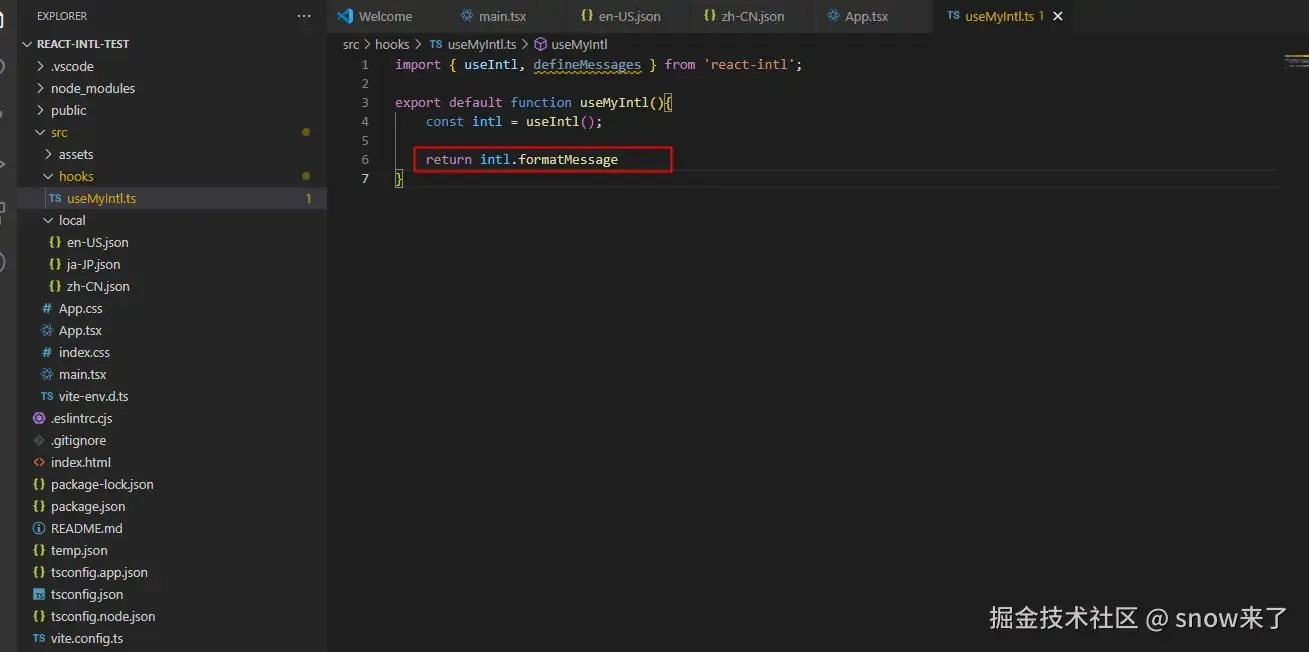
Task: Collapse the local folder
Action: [48, 220]
